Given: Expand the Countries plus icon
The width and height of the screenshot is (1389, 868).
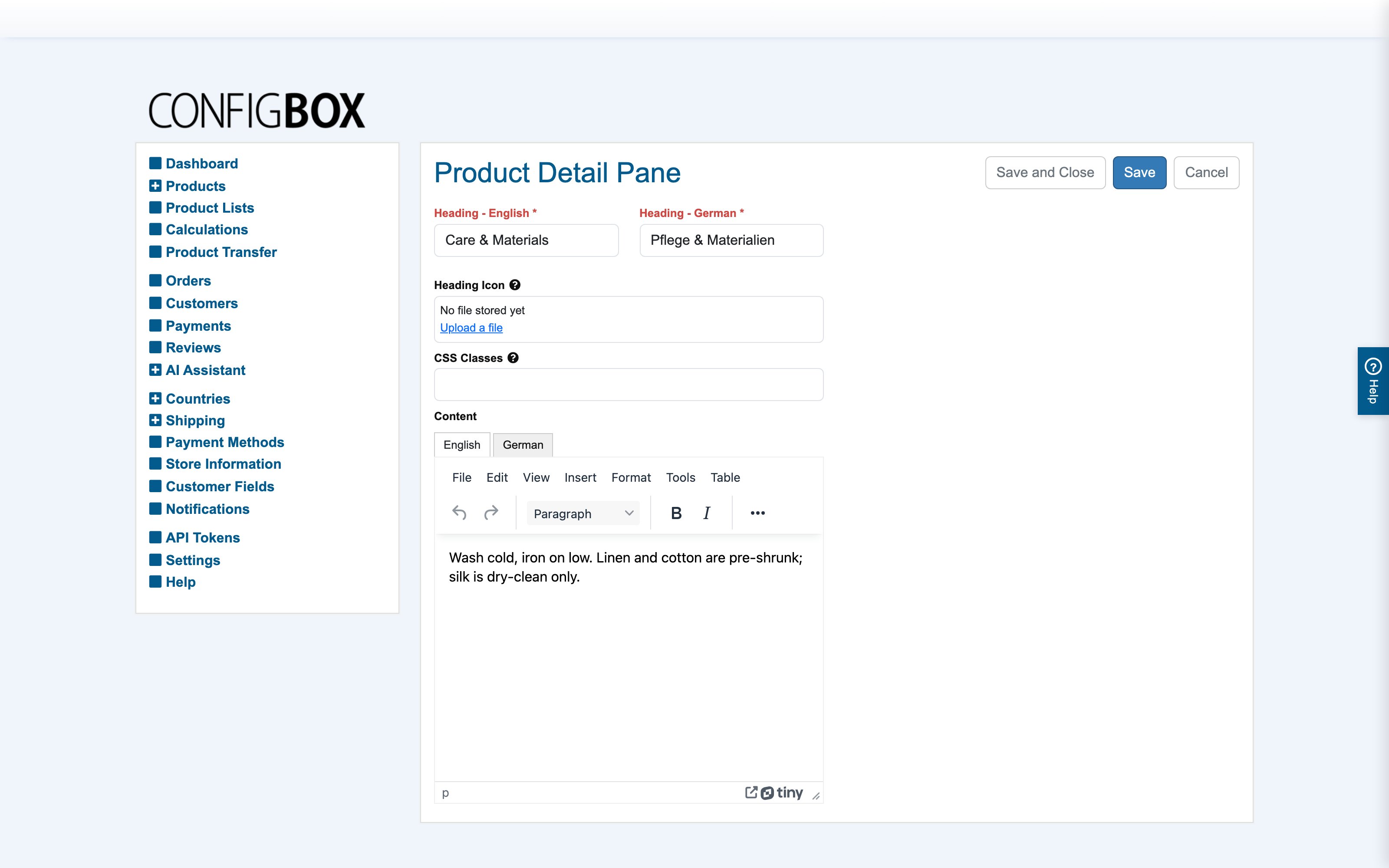Looking at the screenshot, I should pyautogui.click(x=155, y=398).
